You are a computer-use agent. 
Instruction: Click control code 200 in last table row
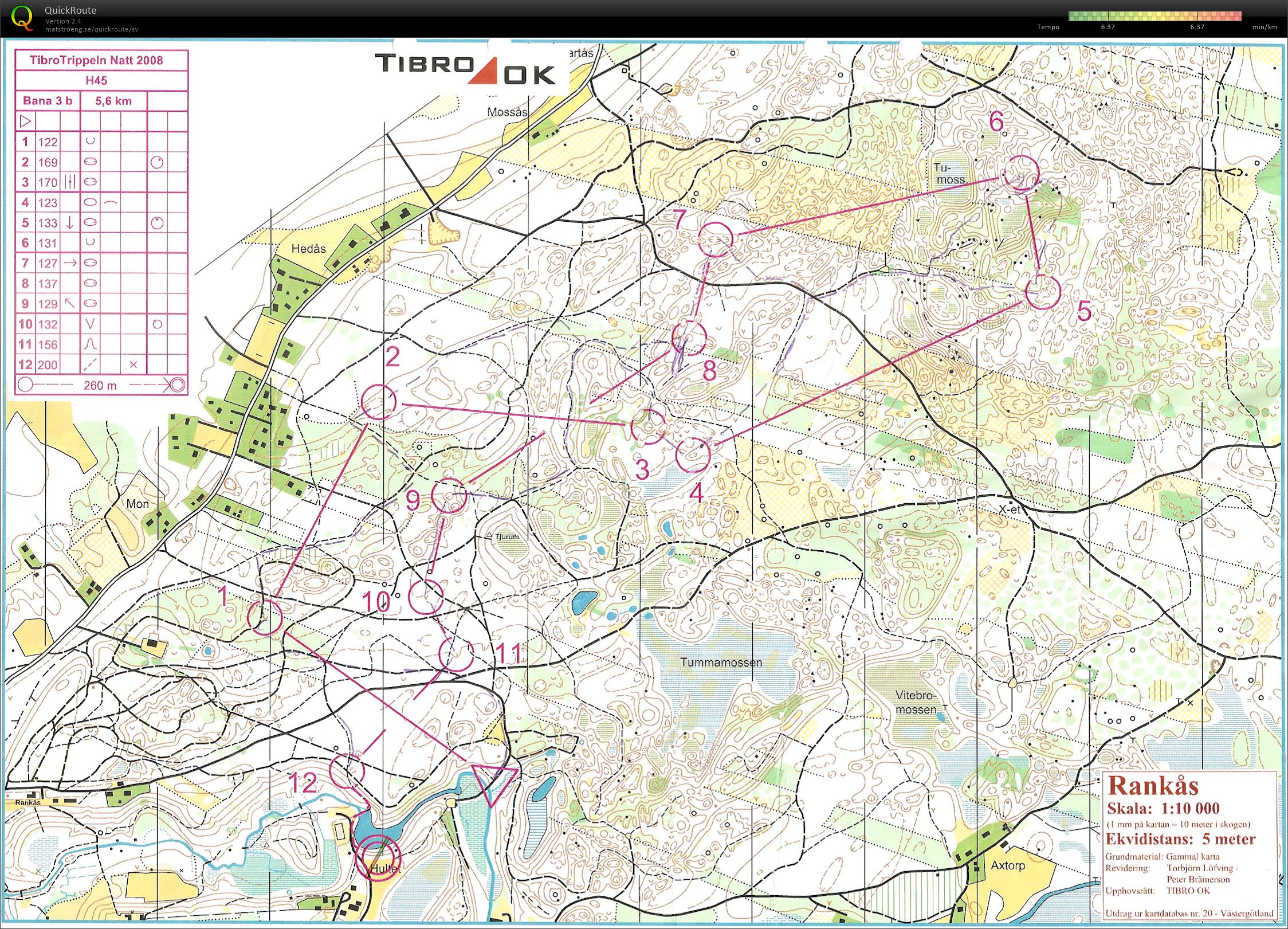pyautogui.click(x=48, y=365)
